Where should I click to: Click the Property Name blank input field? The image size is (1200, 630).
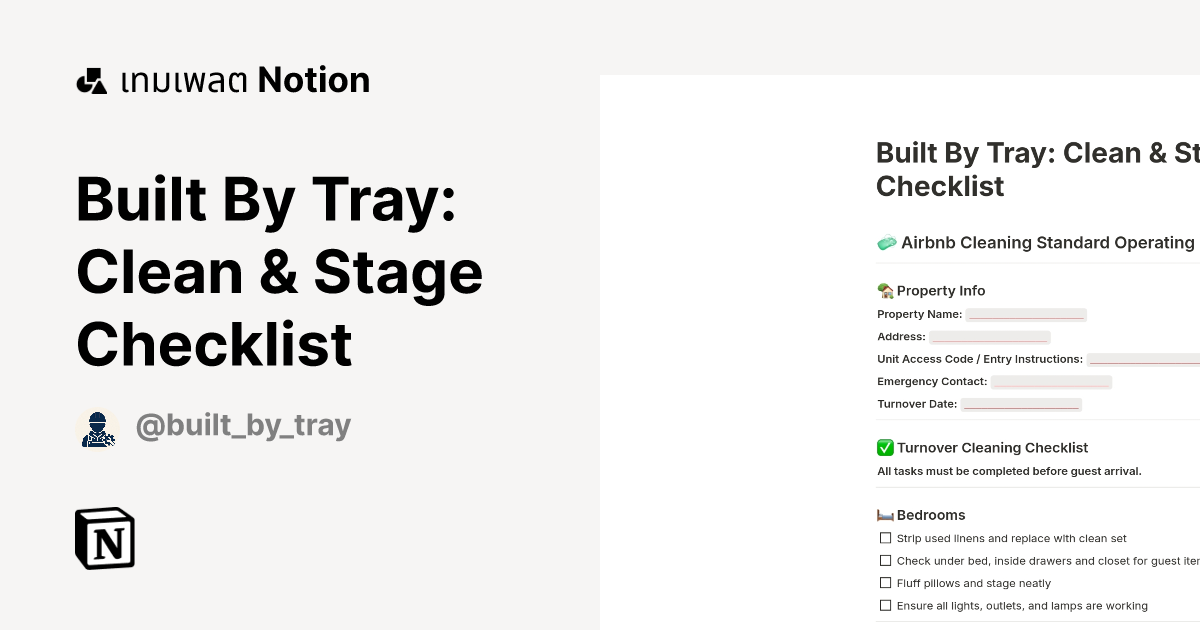pyautogui.click(x=1026, y=313)
